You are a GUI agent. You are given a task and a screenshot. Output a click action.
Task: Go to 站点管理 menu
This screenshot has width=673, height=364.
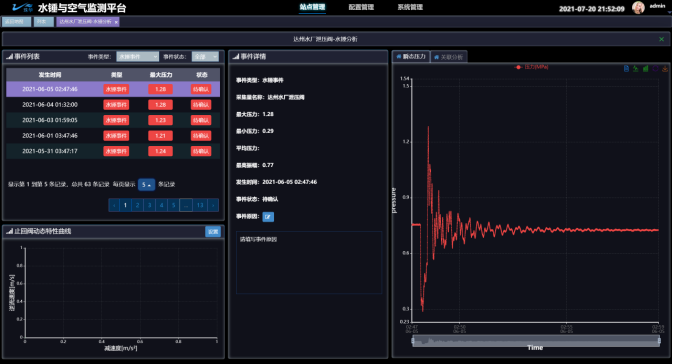coord(312,7)
